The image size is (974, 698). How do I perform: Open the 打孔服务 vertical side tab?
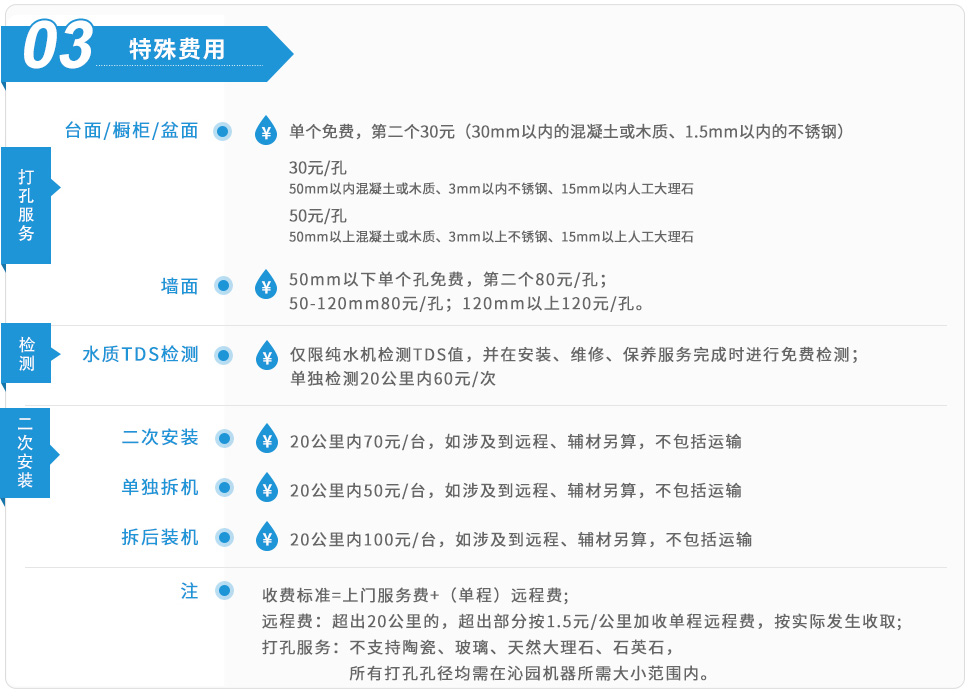coord(27,205)
